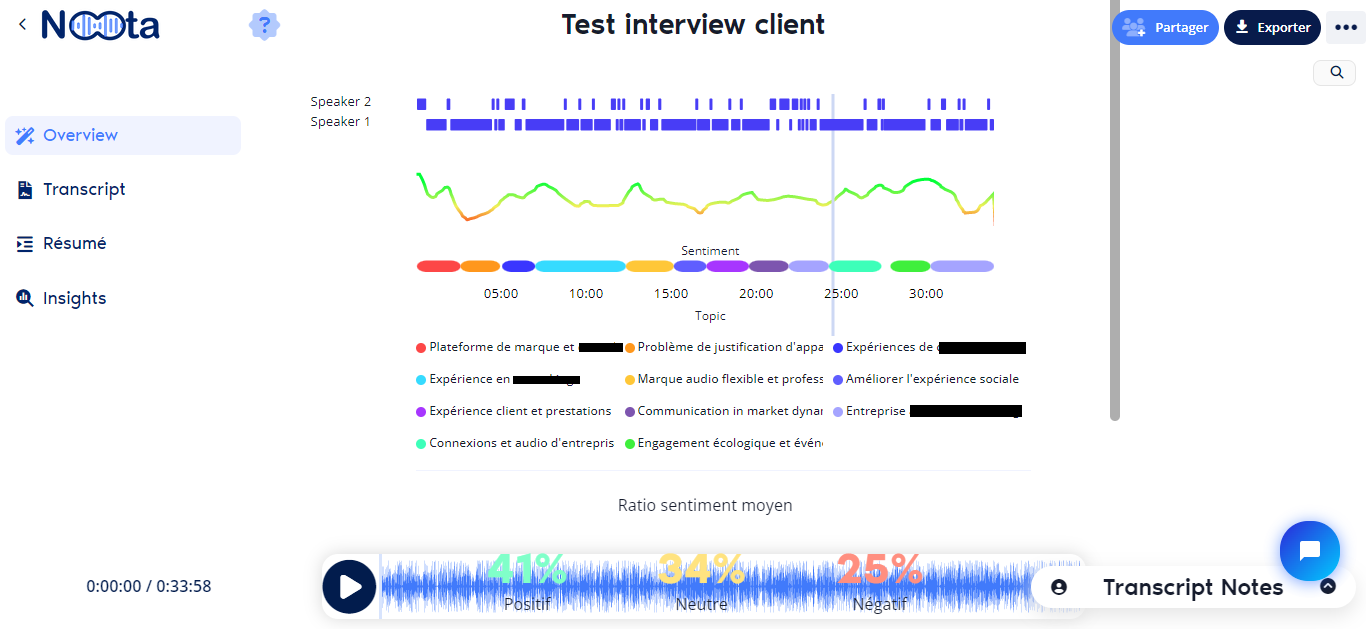Viewport: 1366px width, 629px height.
Task: Click the vertical page scrollbar
Action: point(1115,210)
